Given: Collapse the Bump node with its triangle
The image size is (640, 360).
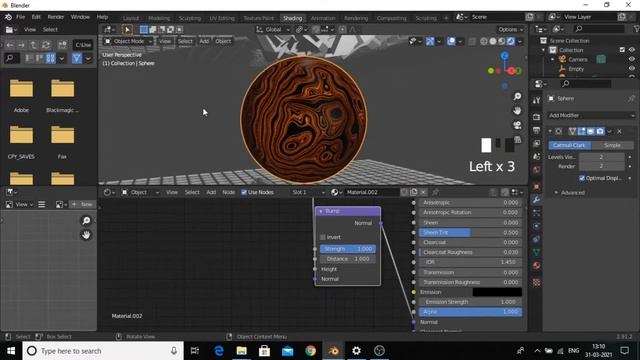Looking at the screenshot, I should coord(321,211).
